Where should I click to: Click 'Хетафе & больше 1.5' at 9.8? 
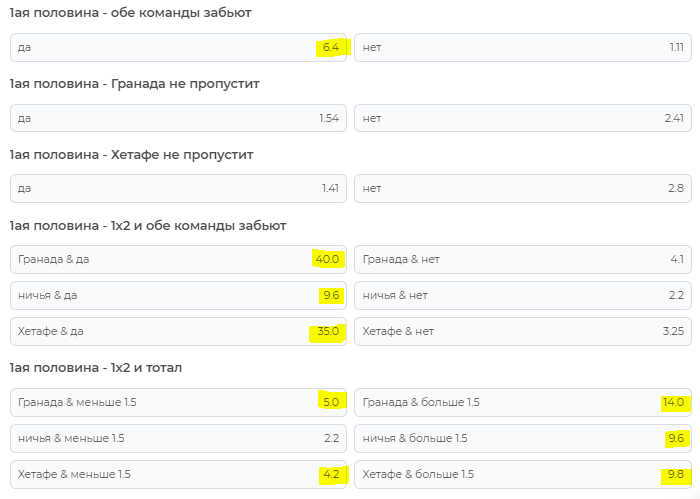(x=522, y=474)
